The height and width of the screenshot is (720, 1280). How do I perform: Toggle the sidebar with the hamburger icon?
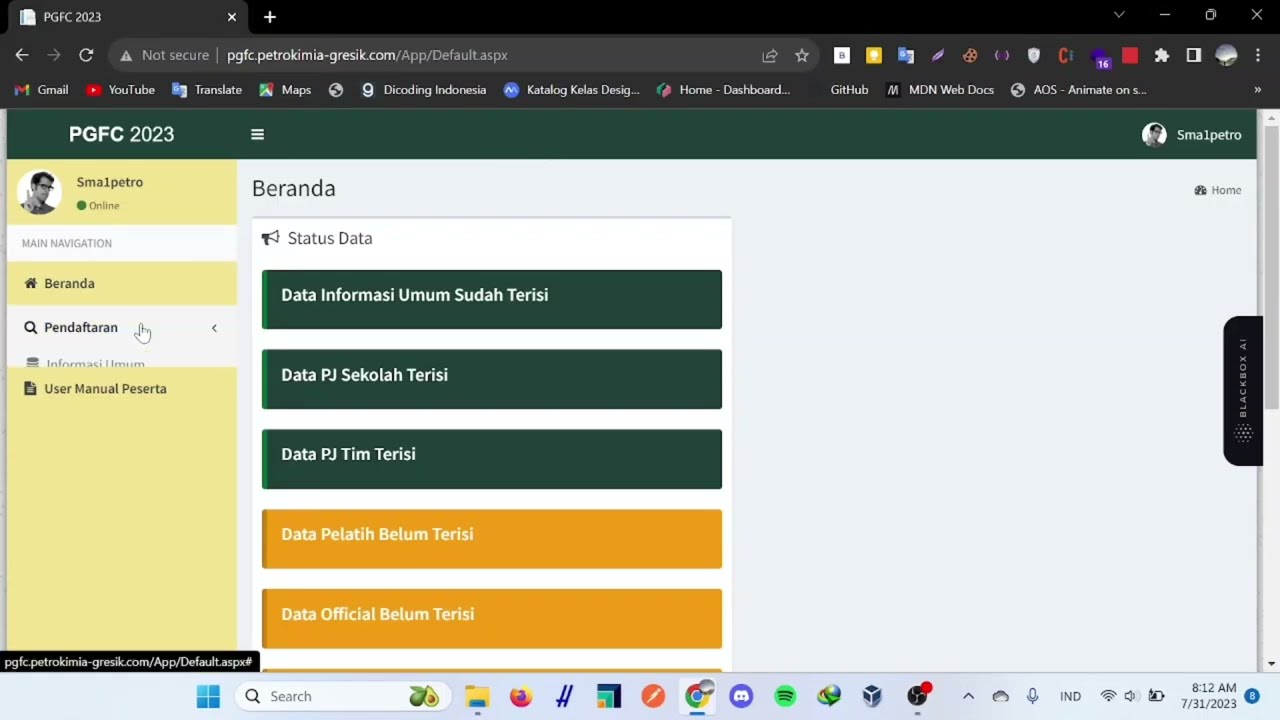(x=257, y=135)
